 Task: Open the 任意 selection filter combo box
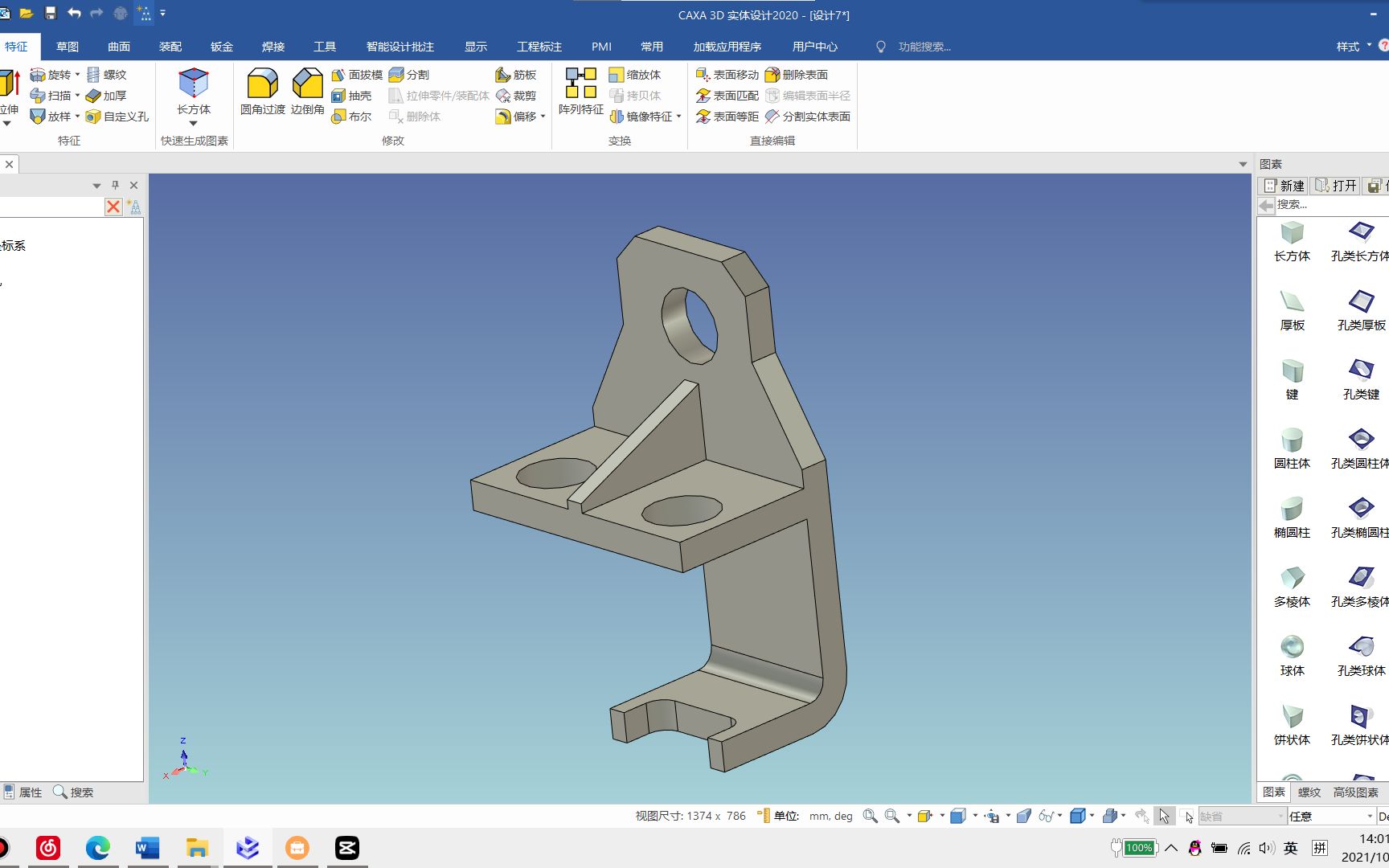(x=1331, y=816)
